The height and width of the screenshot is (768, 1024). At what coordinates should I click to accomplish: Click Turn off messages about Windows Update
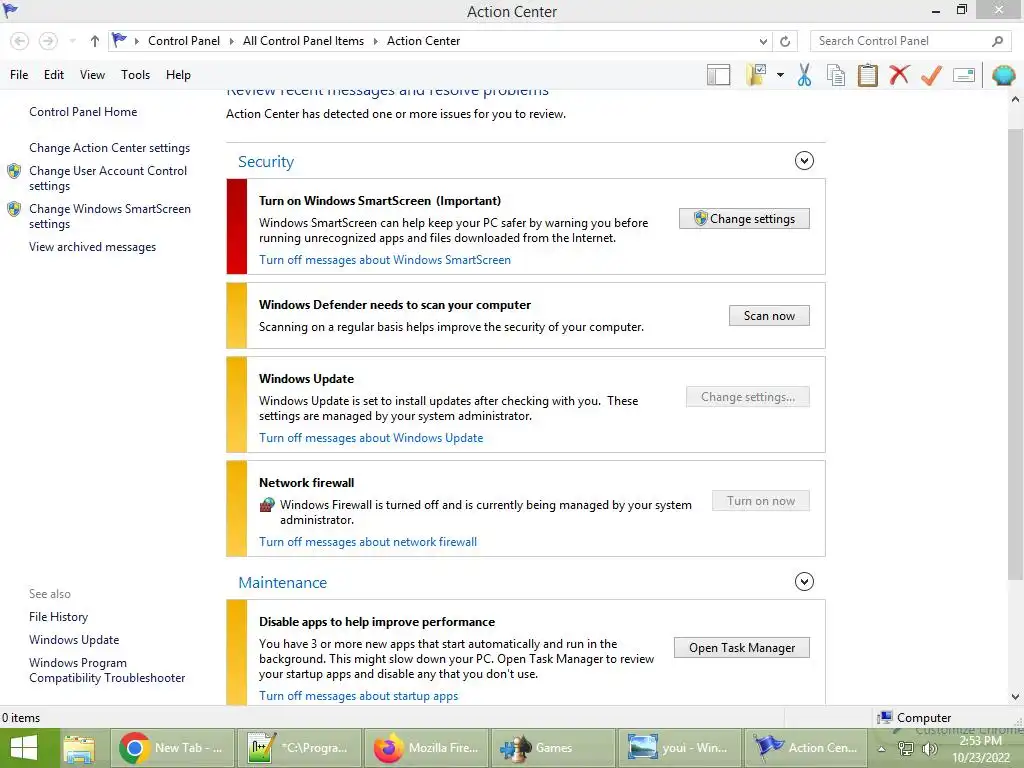click(371, 438)
